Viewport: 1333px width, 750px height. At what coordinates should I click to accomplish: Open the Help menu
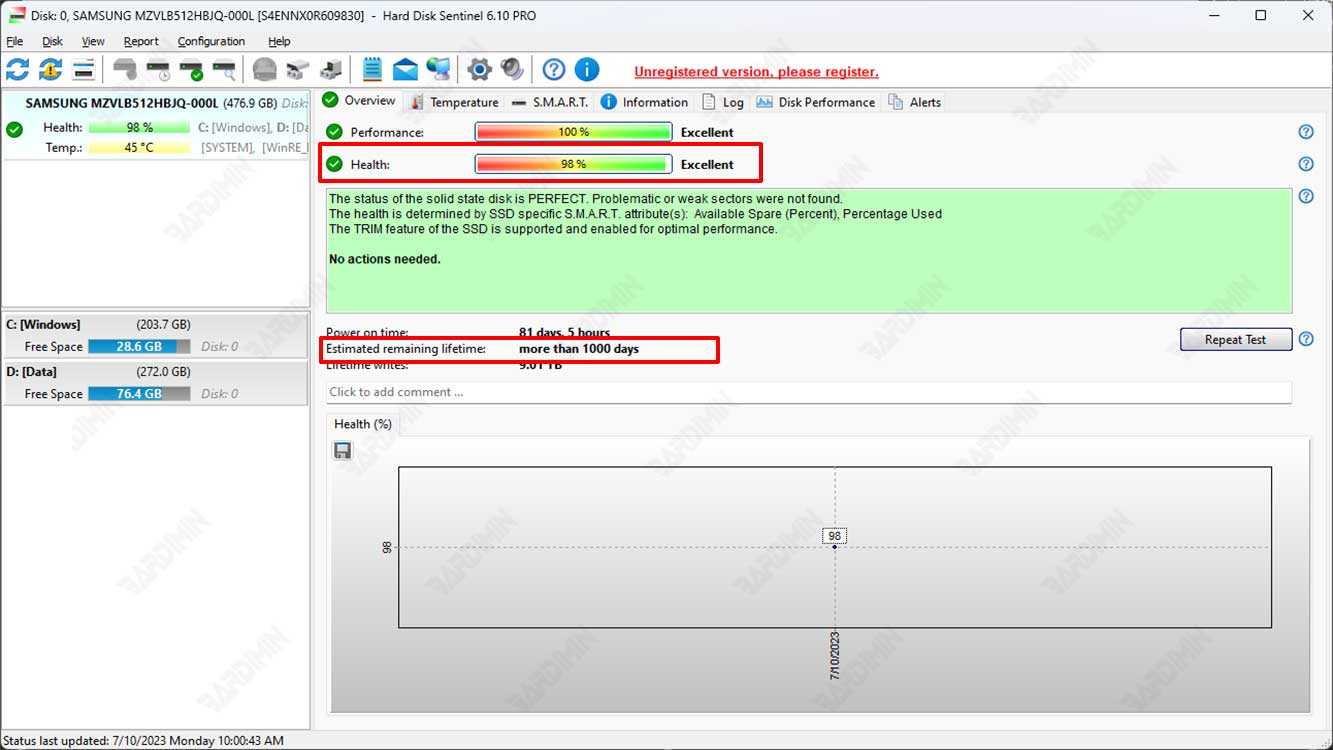279,41
